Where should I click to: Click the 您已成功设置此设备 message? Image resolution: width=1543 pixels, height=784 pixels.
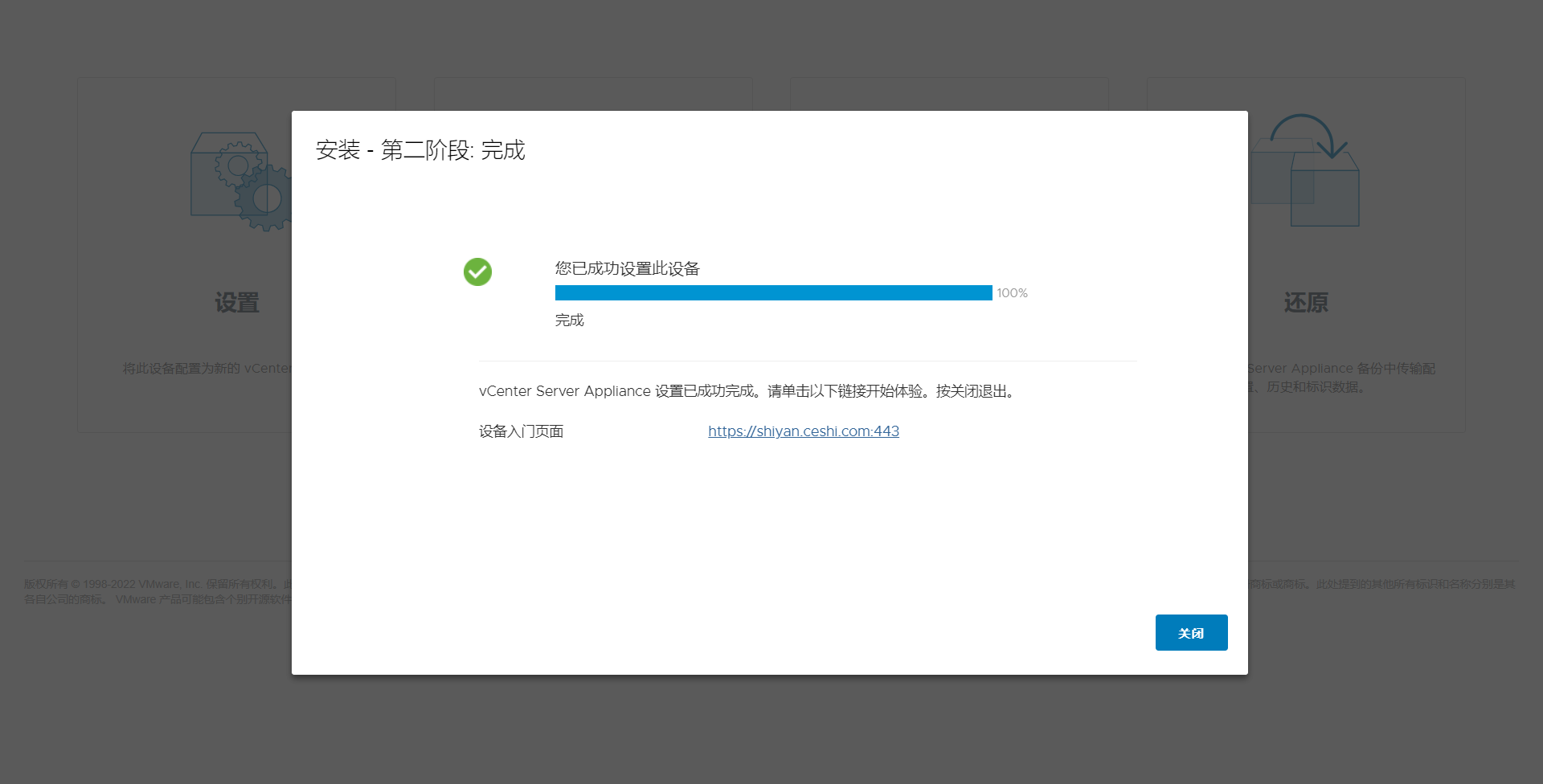(x=628, y=268)
